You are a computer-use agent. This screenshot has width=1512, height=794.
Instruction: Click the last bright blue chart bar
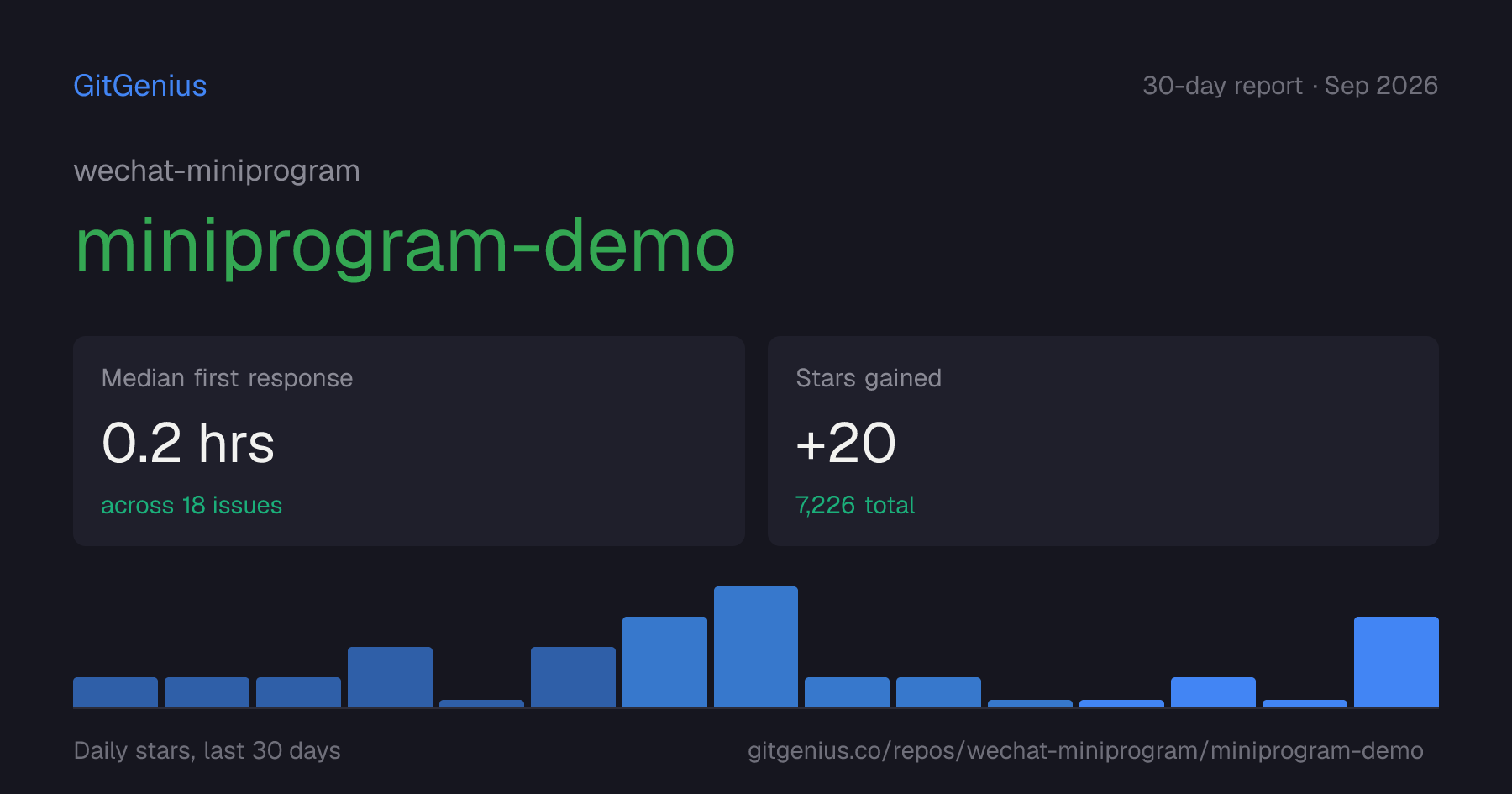tap(1396, 662)
